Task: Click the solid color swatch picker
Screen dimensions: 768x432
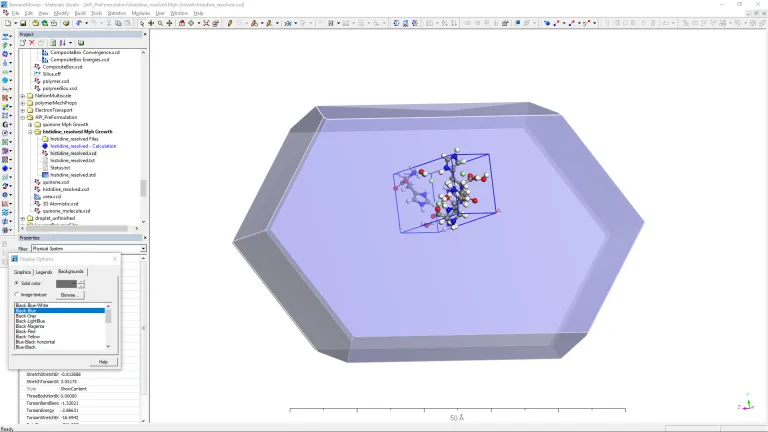Action: tap(66, 283)
